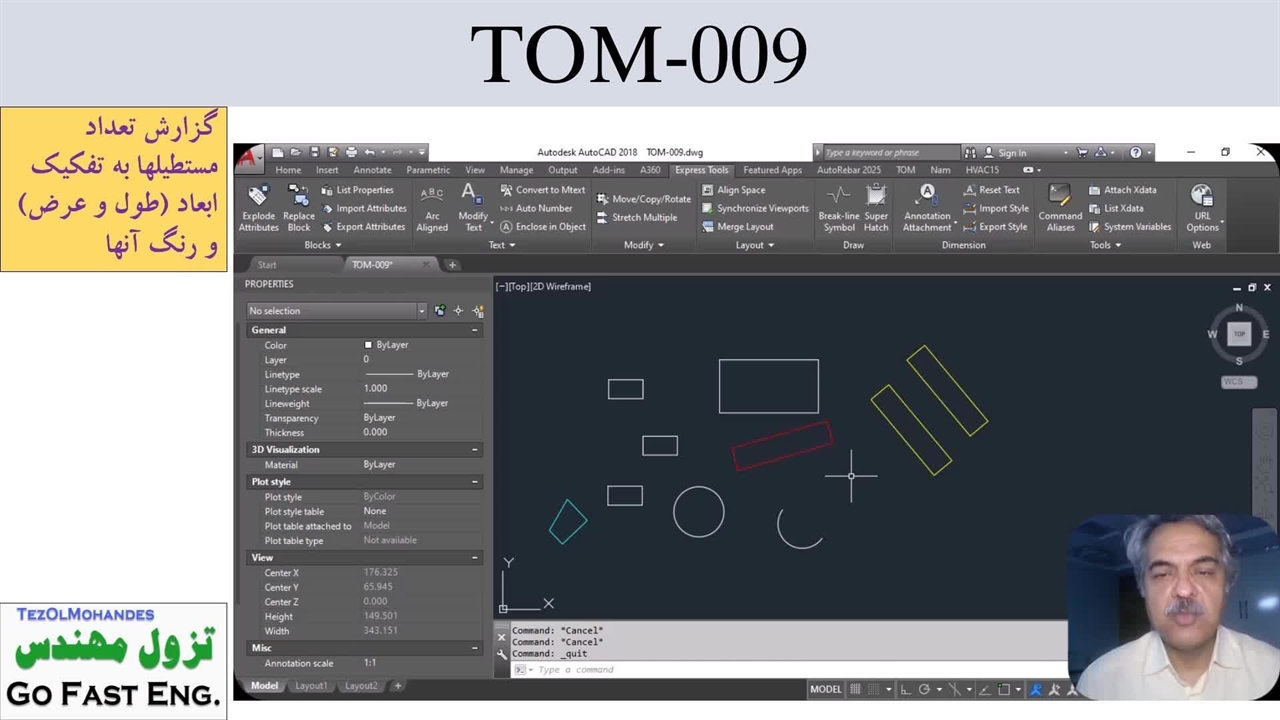Switch to the Layout1 tab

tap(311, 686)
